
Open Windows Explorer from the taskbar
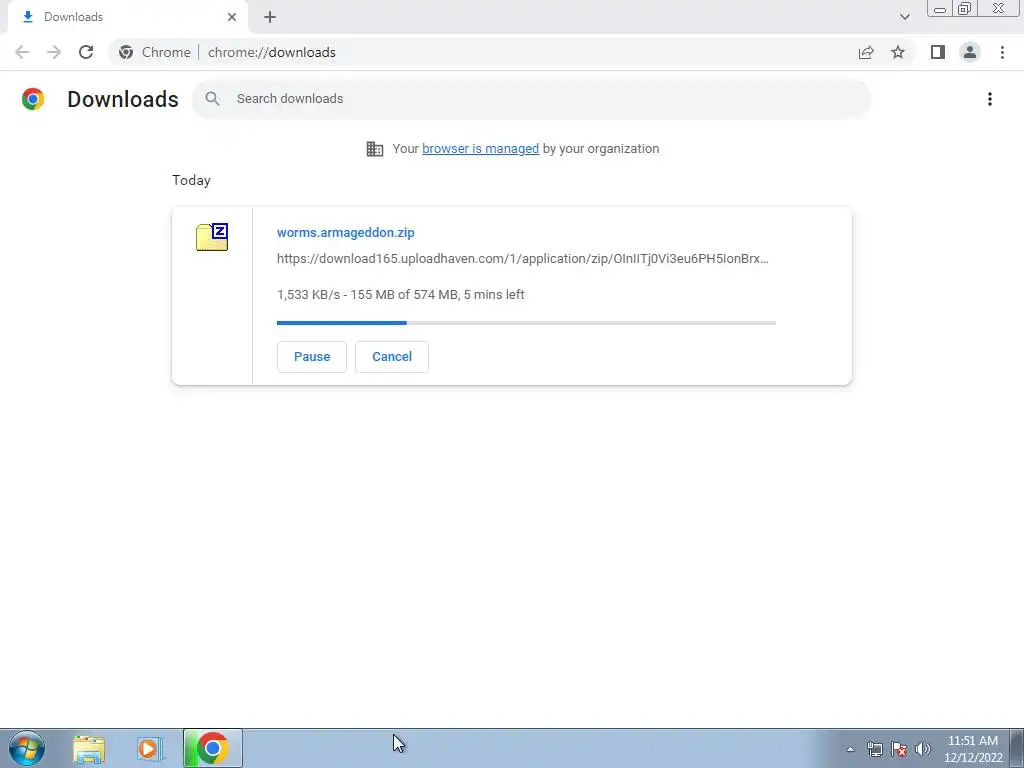(x=89, y=749)
